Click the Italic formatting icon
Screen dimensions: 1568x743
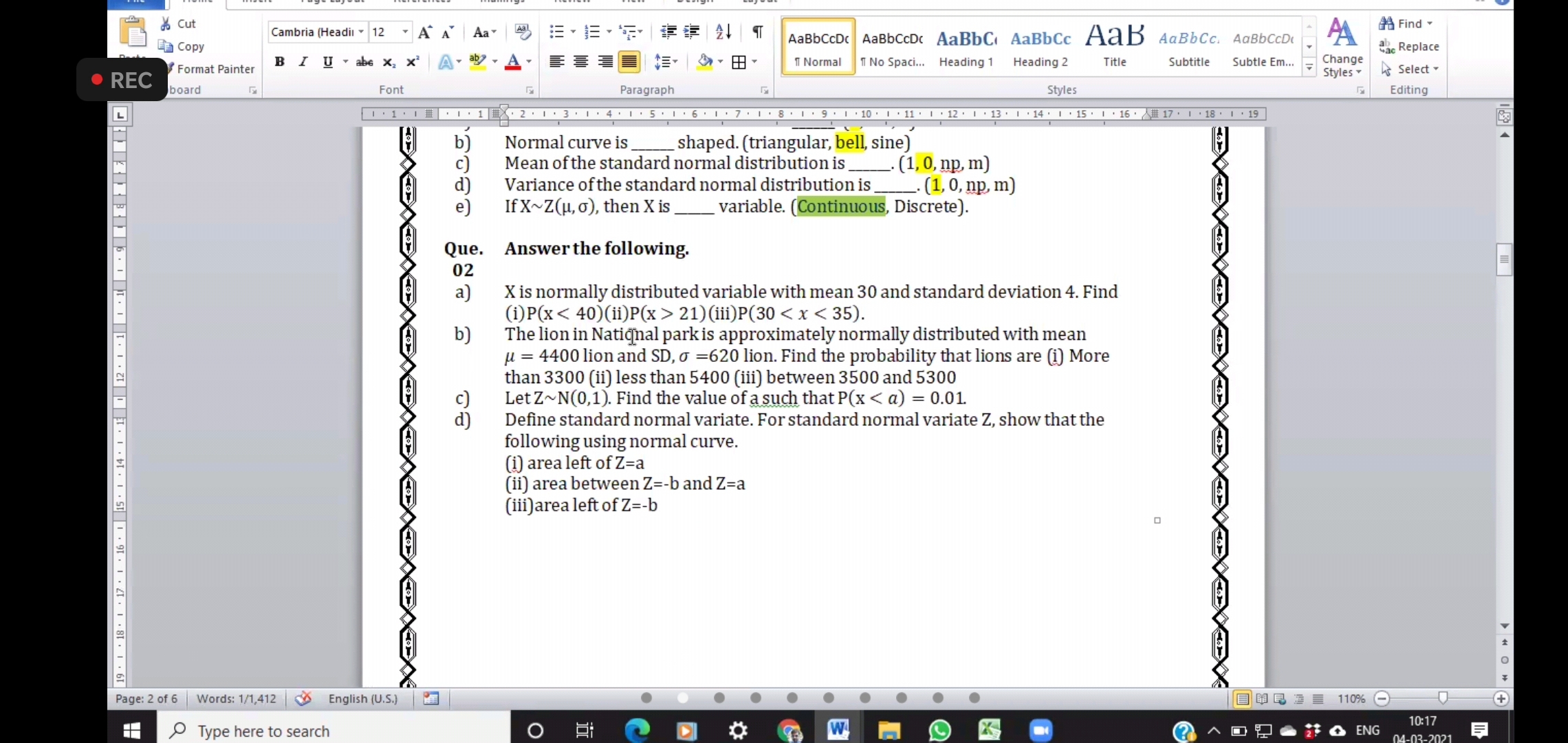(303, 62)
